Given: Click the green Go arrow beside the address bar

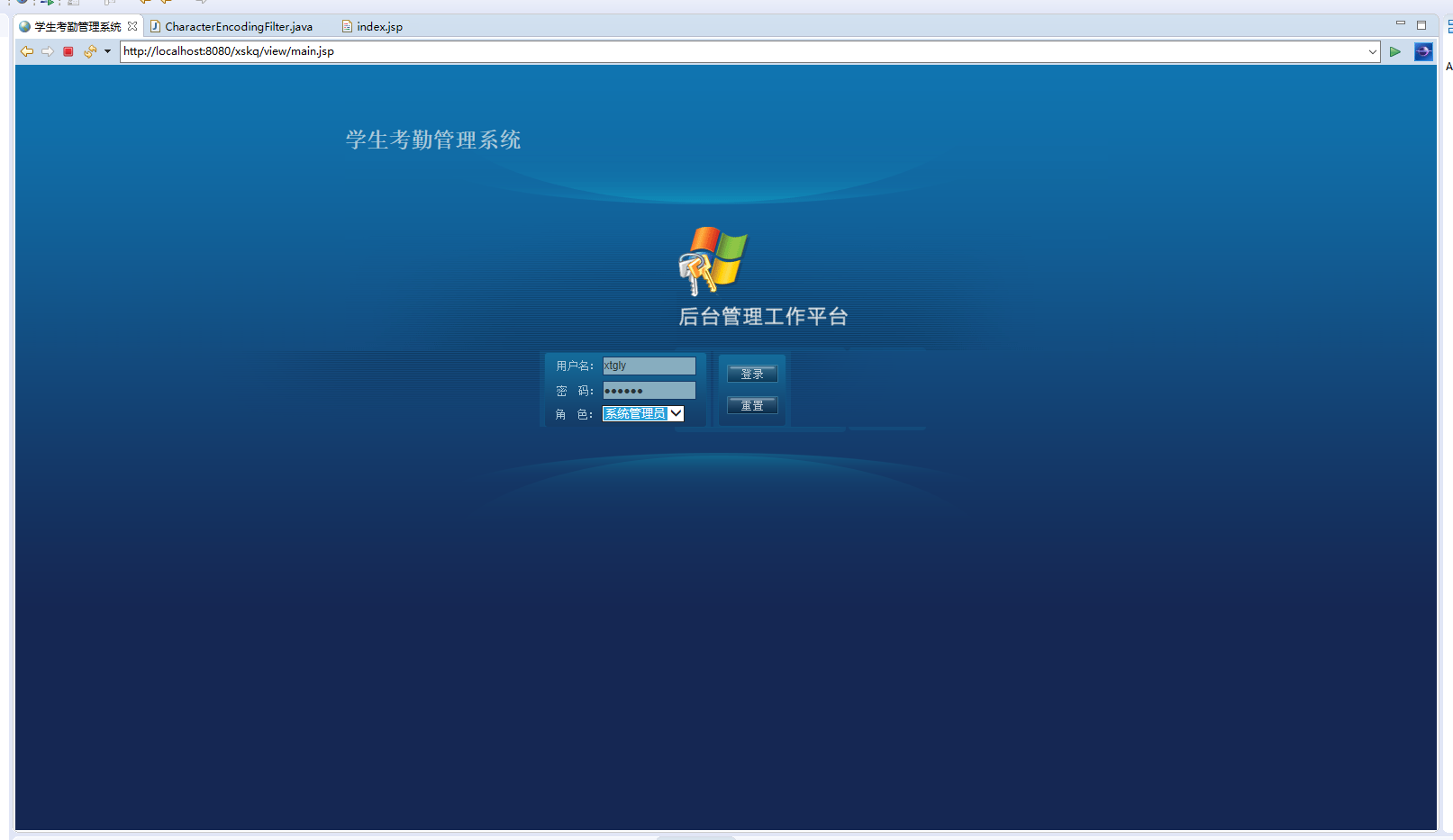Looking at the screenshot, I should [x=1394, y=51].
